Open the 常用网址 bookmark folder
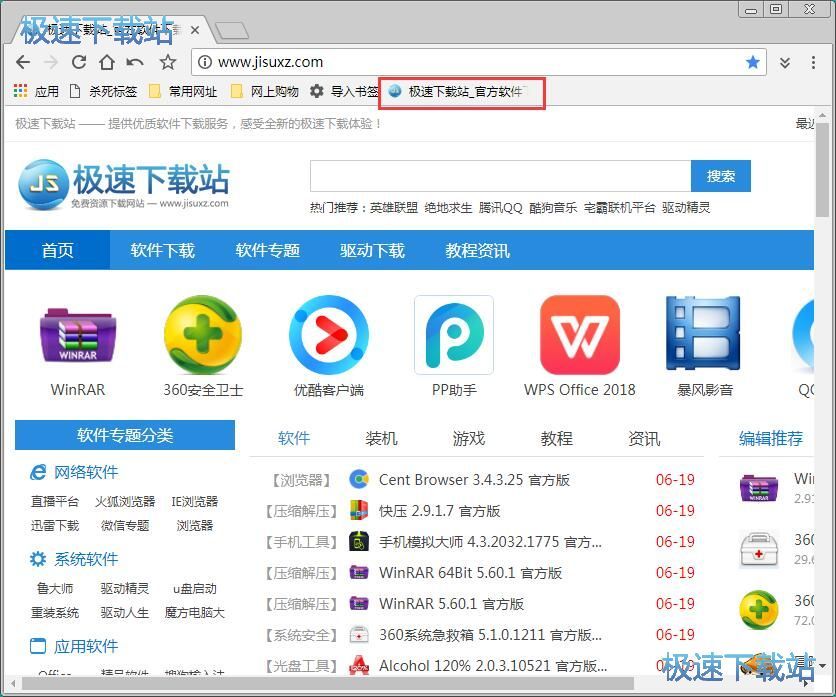The width and height of the screenshot is (836, 697). point(183,92)
